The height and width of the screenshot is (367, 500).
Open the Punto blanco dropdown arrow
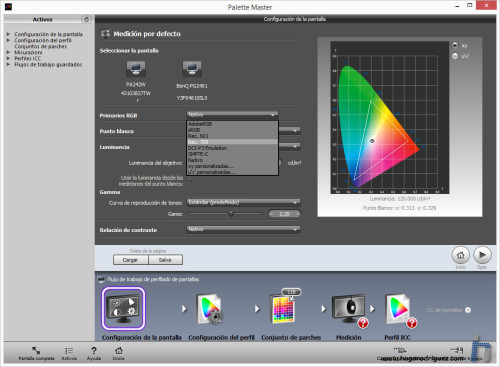[x=295, y=131]
